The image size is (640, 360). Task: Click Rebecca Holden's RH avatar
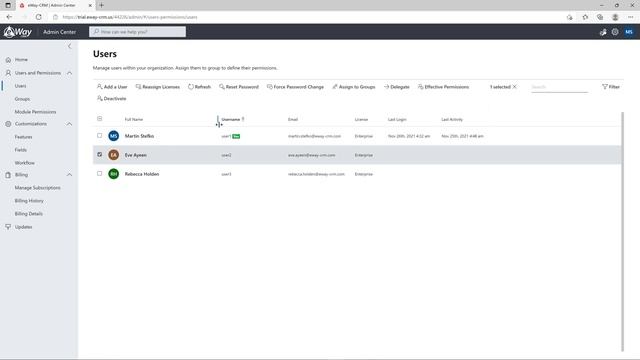[x=113, y=174]
